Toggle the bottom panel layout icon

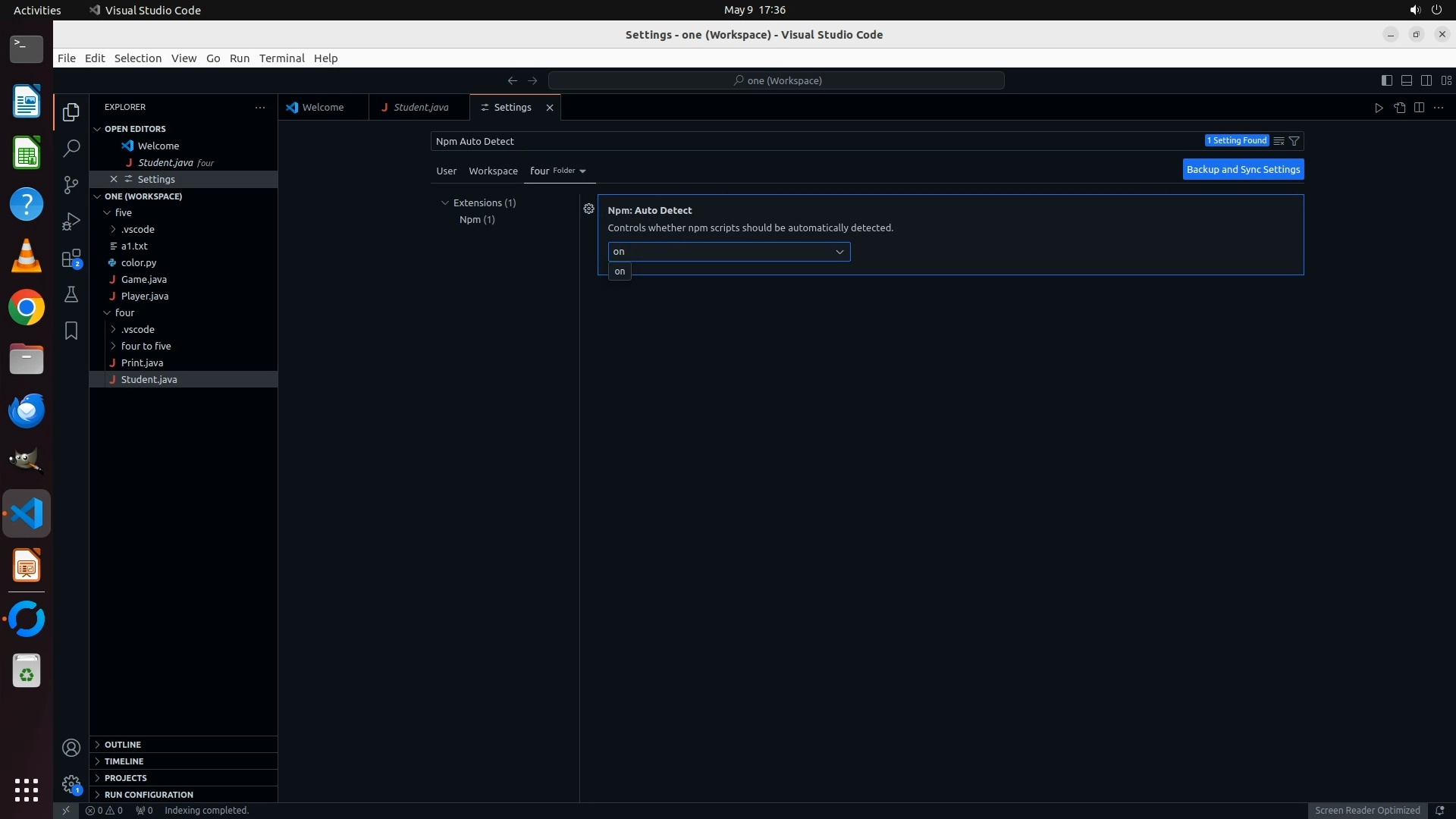point(1406,80)
